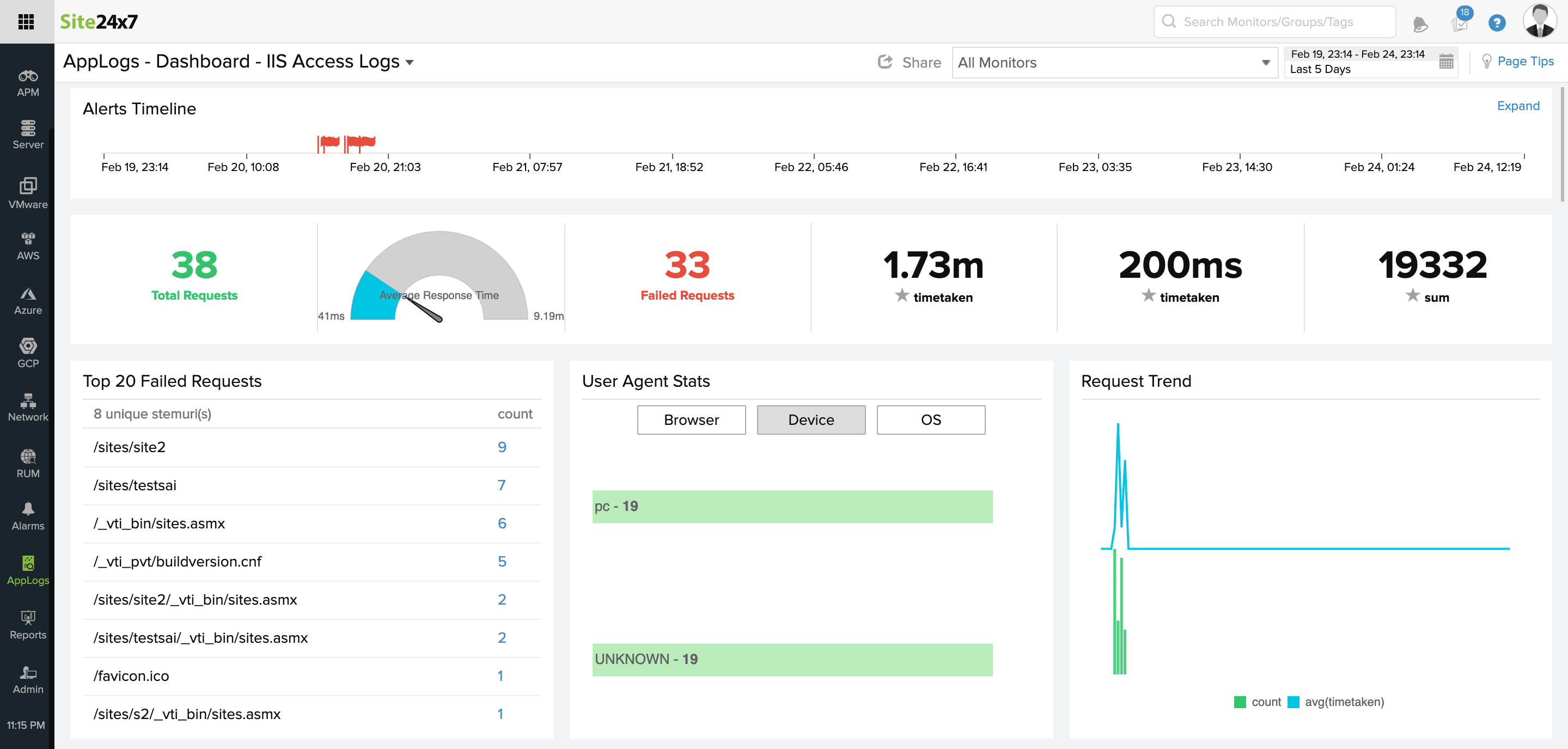Open the apps grid menu
This screenshot has width=1568, height=749.
point(27,21)
